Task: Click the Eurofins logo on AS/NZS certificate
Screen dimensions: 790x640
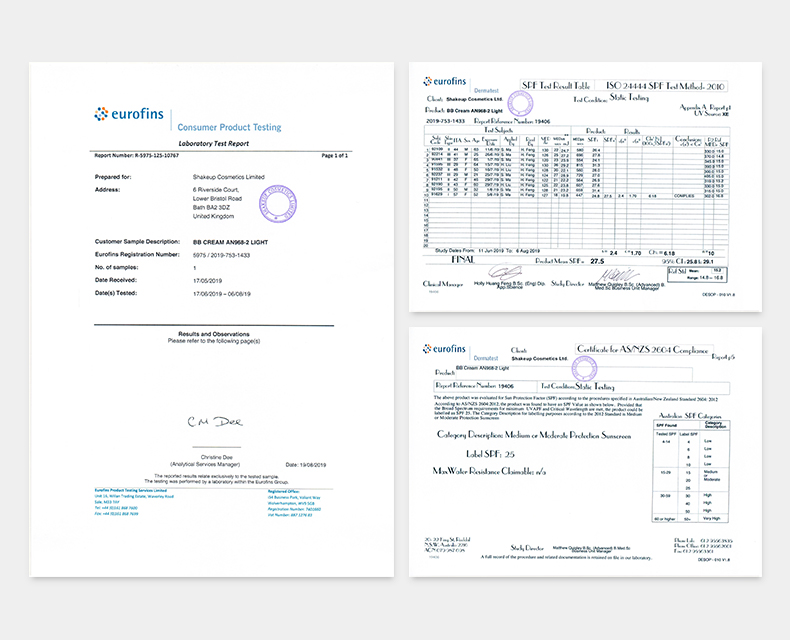Action: 444,349
